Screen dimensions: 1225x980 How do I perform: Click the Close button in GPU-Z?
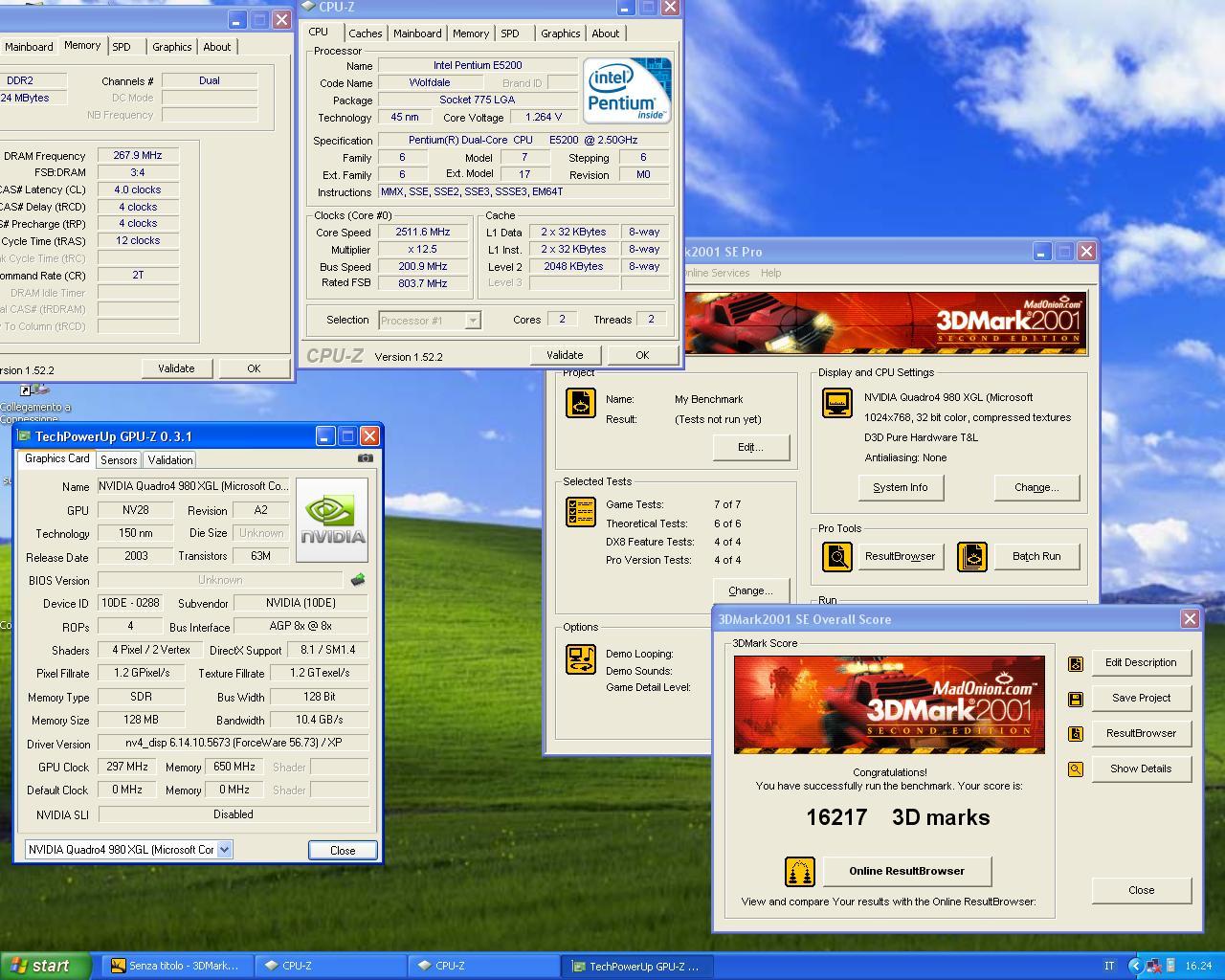(x=343, y=850)
